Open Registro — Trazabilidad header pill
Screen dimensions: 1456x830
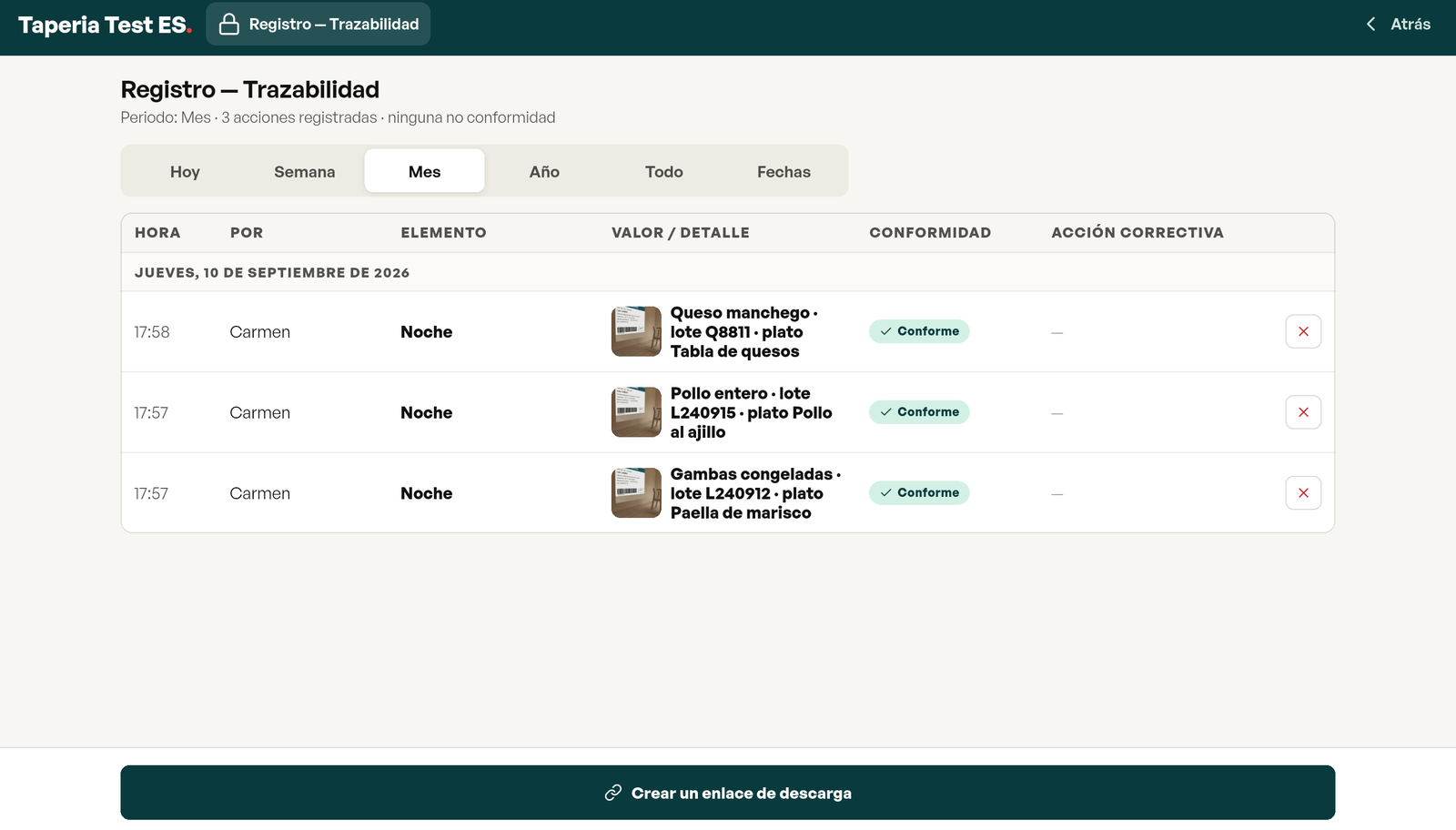[318, 25]
